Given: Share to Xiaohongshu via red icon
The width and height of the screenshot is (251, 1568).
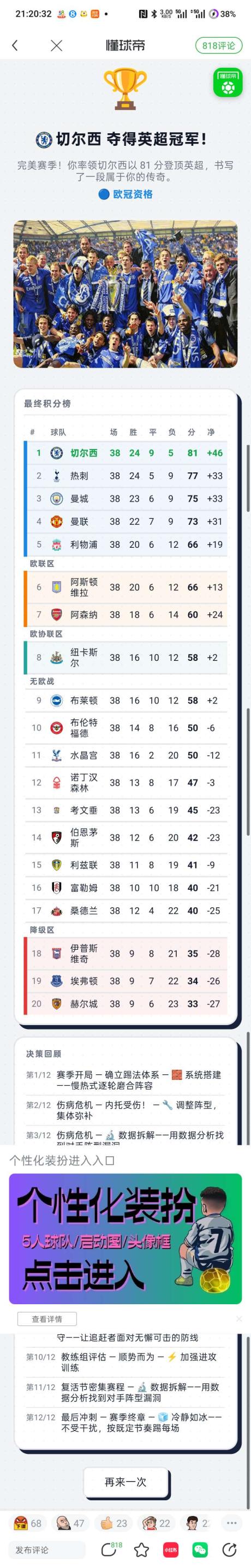Looking at the screenshot, I should point(171,1550).
